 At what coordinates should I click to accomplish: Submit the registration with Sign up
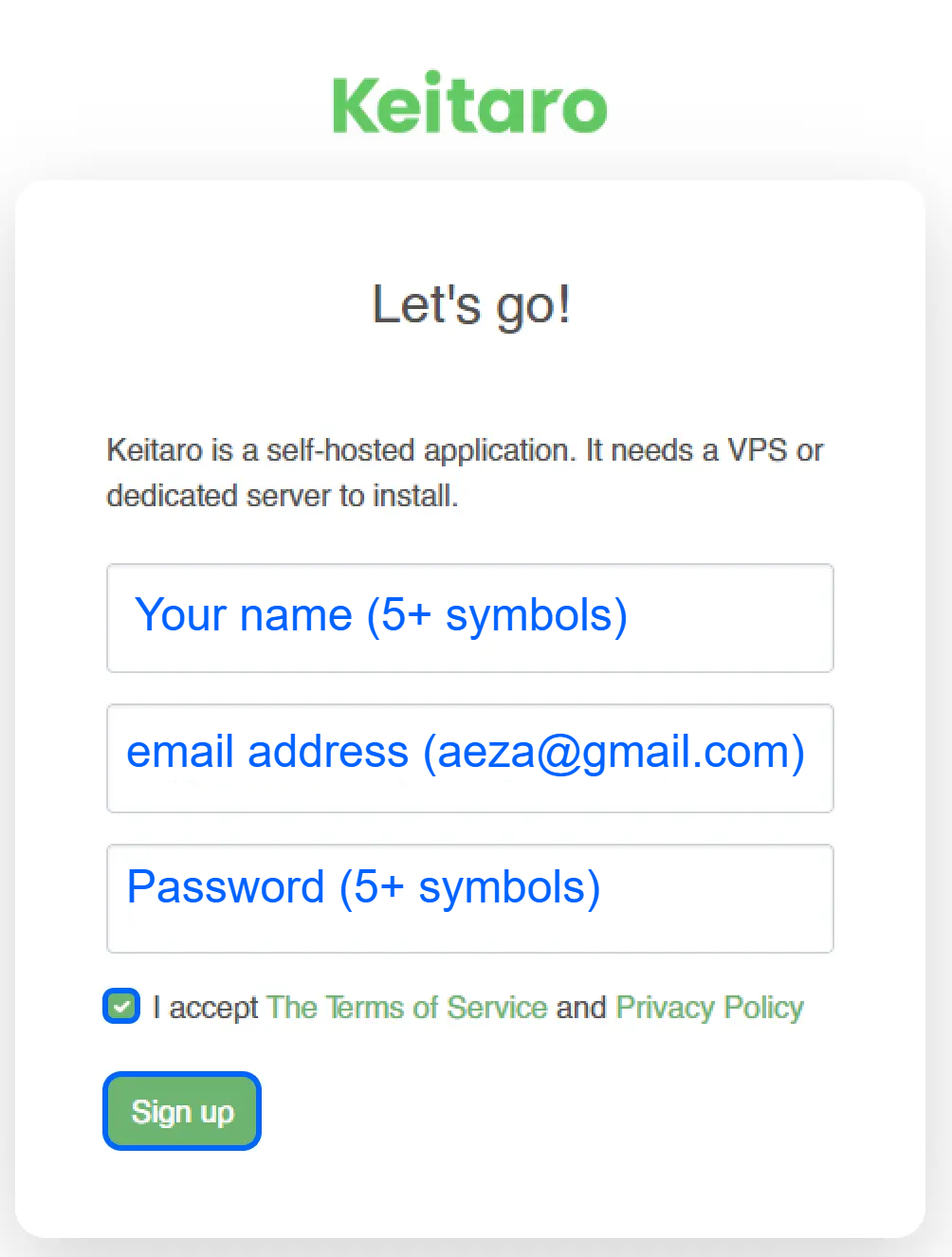pyautogui.click(x=182, y=1111)
